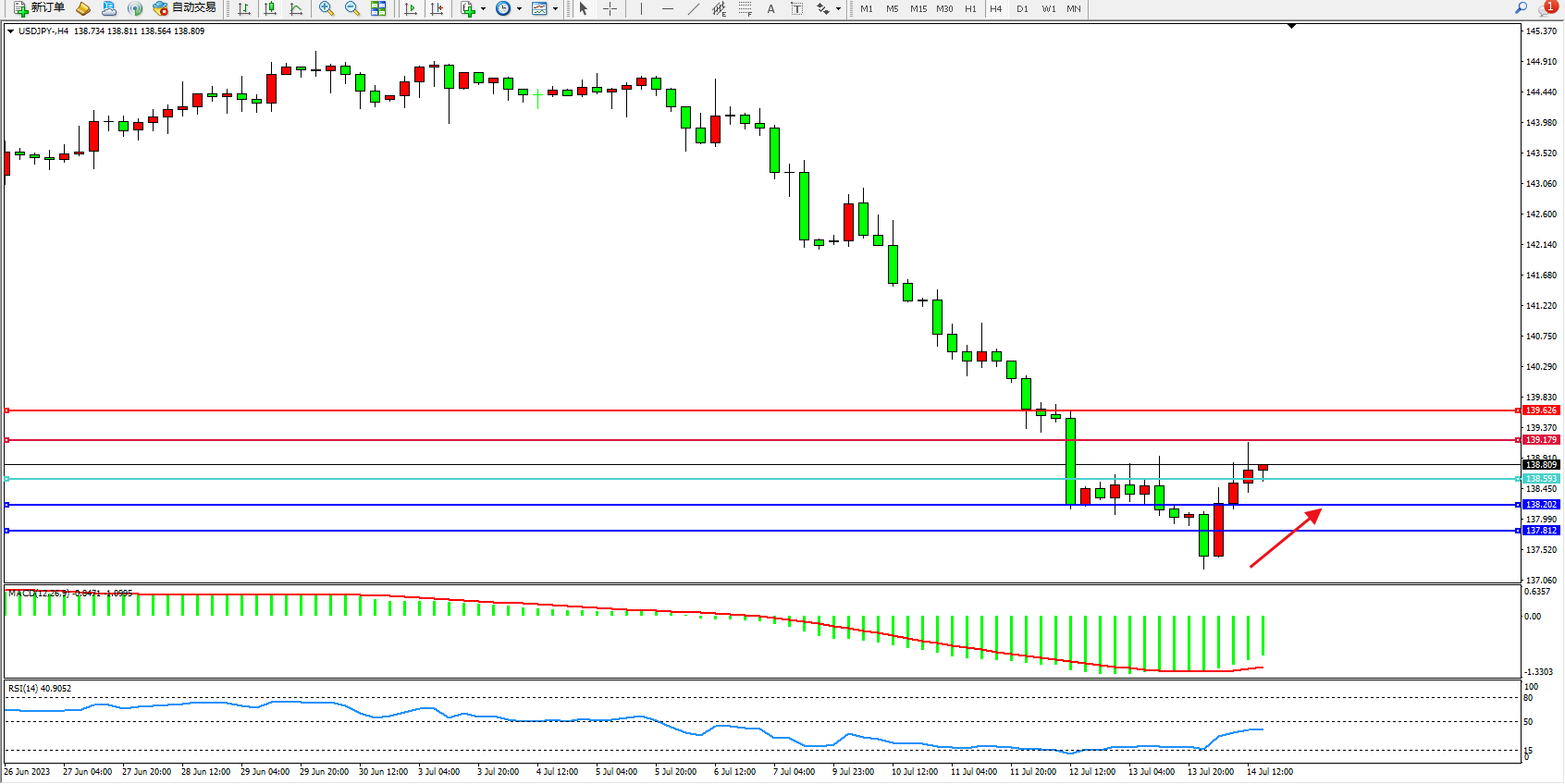Viewport: 1565px width, 784px height.
Task: Toggle the AutoTrading (自动交易) button
Action: [185, 8]
